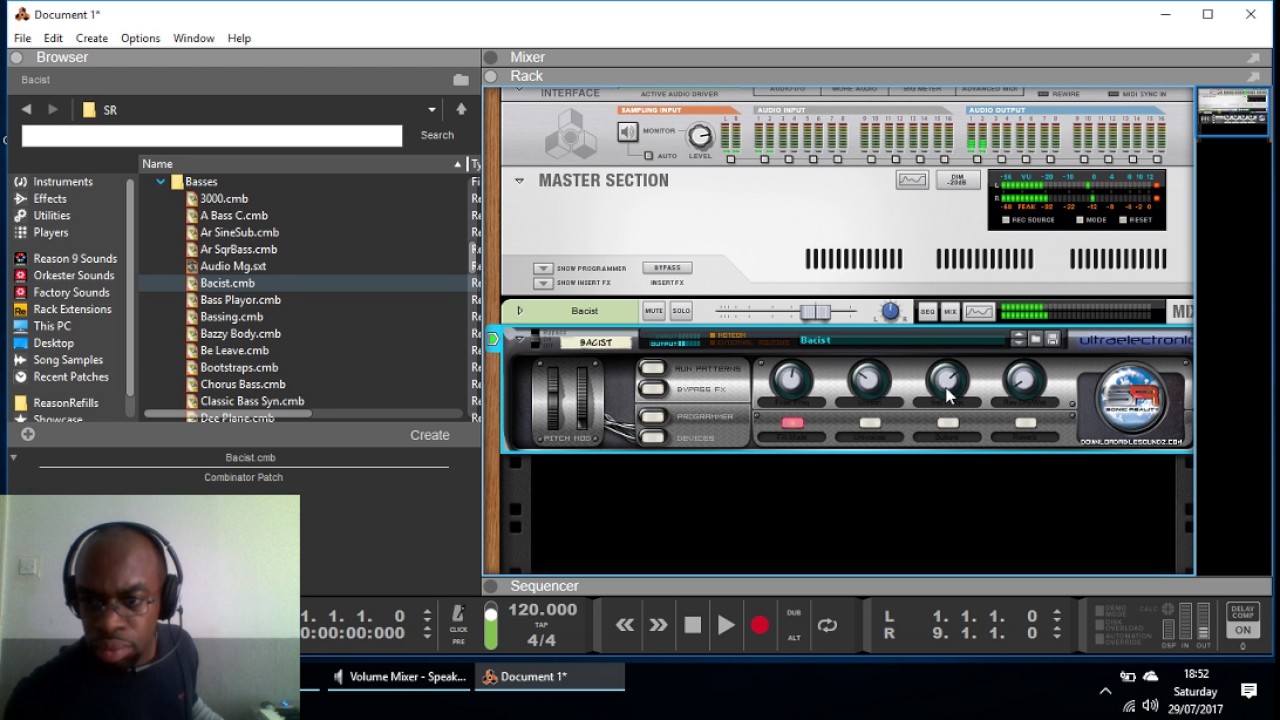The image size is (1280, 720).
Task: Collapse the Basses folder in browser
Action: pos(160,182)
